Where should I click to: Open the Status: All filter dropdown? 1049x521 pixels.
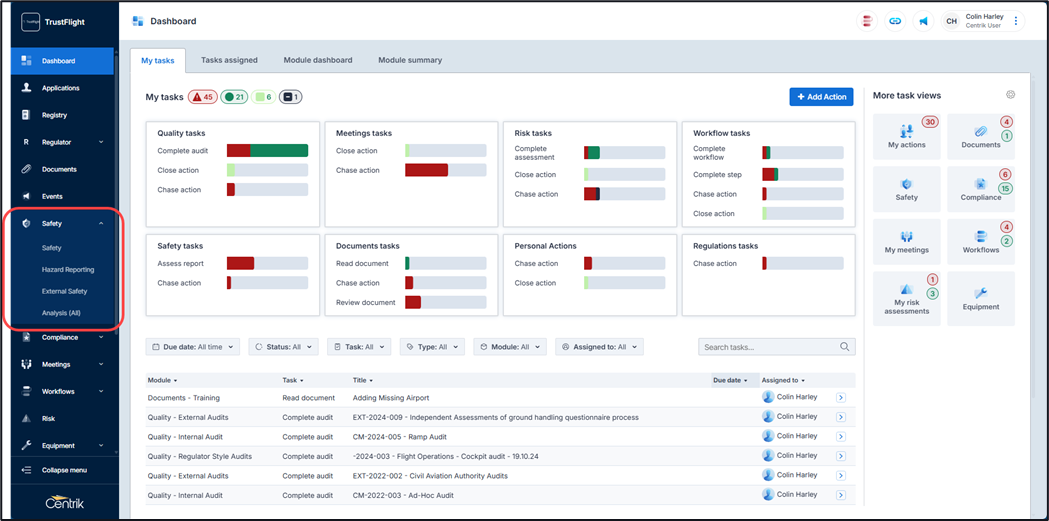coord(284,347)
